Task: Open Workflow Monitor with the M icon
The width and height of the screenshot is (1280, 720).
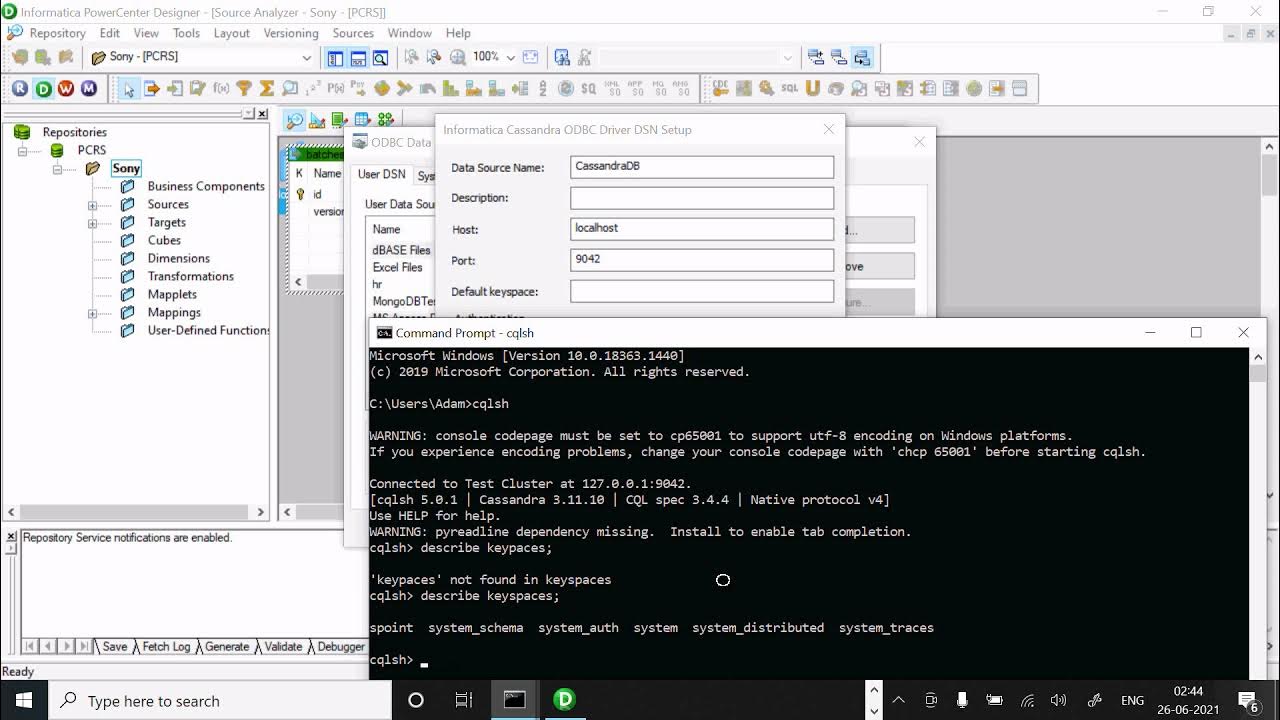Action: (x=89, y=89)
